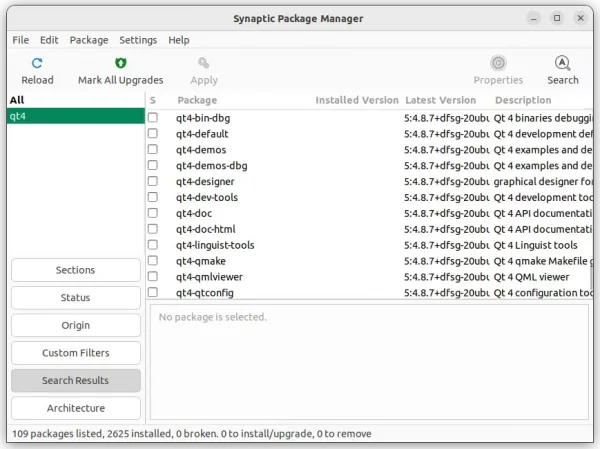The height and width of the screenshot is (449, 600).
Task: Click the Mark All Upgrades shield icon
Action: 121,63
